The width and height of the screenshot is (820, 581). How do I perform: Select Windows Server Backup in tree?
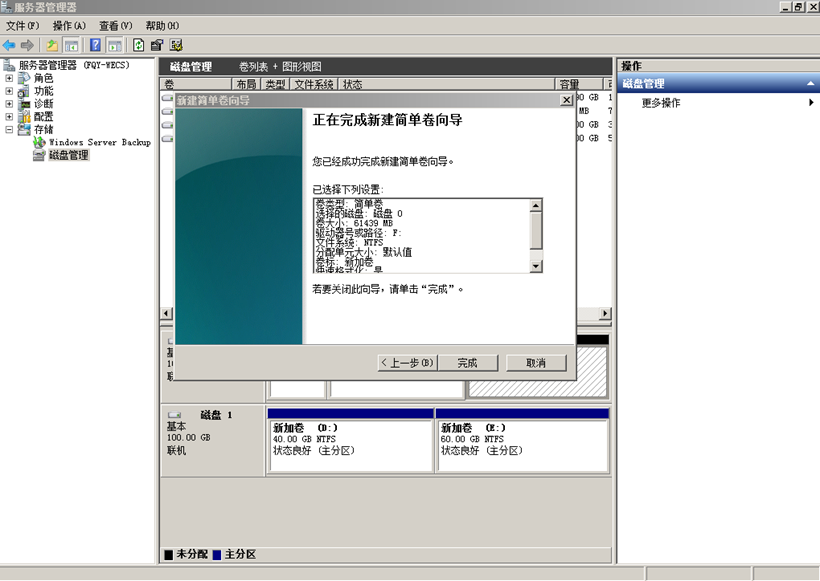point(99,142)
